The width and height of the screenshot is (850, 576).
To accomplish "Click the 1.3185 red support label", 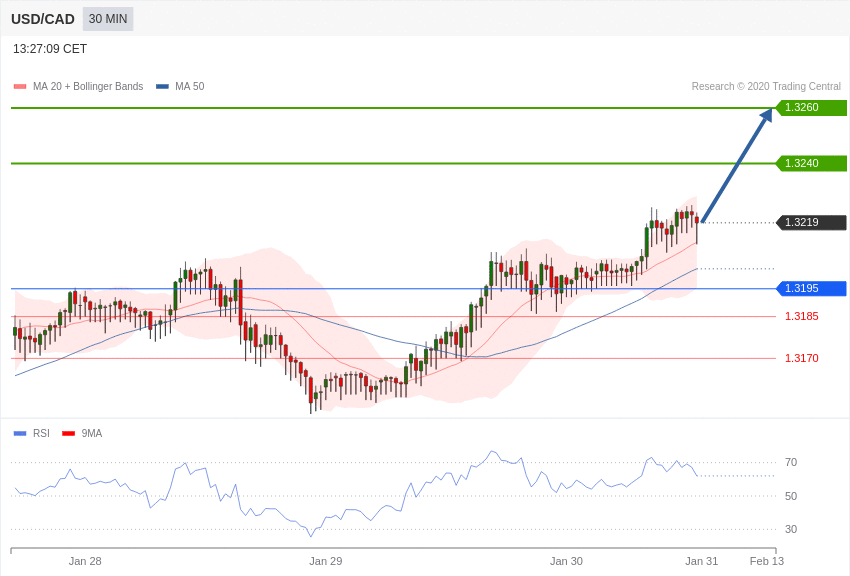I will click(x=802, y=316).
